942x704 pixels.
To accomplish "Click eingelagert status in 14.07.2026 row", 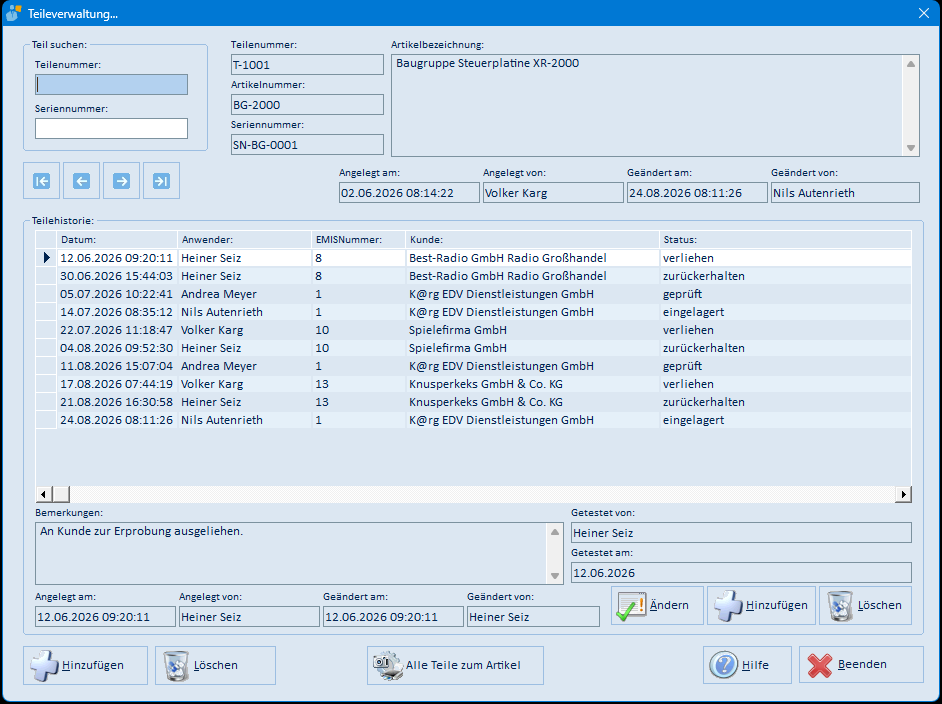I will [785, 312].
